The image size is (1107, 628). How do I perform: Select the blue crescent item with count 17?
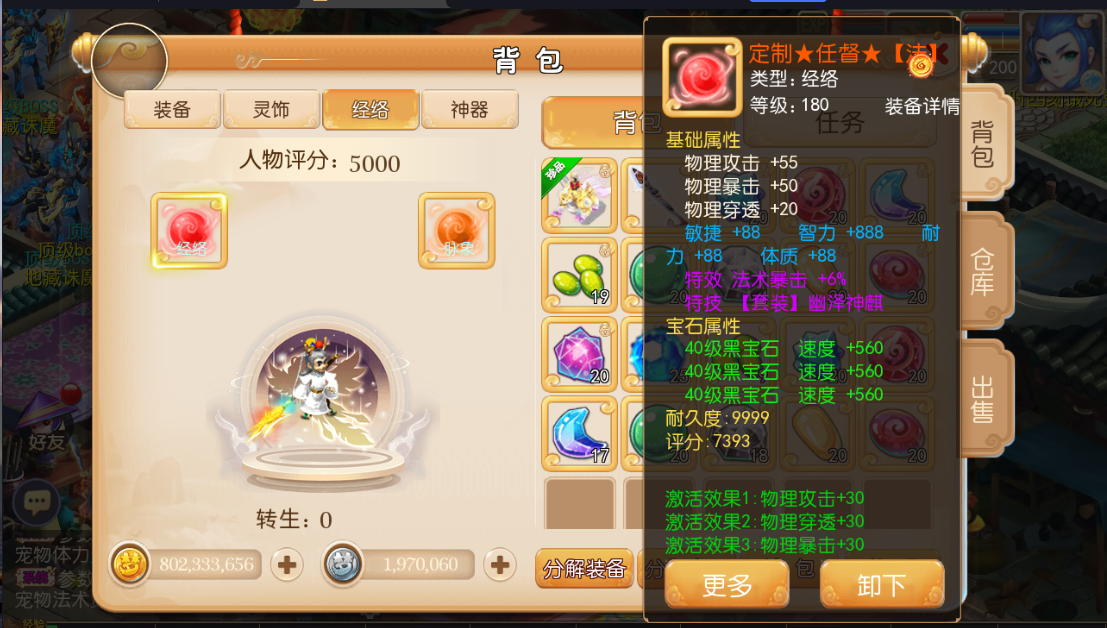(x=580, y=433)
